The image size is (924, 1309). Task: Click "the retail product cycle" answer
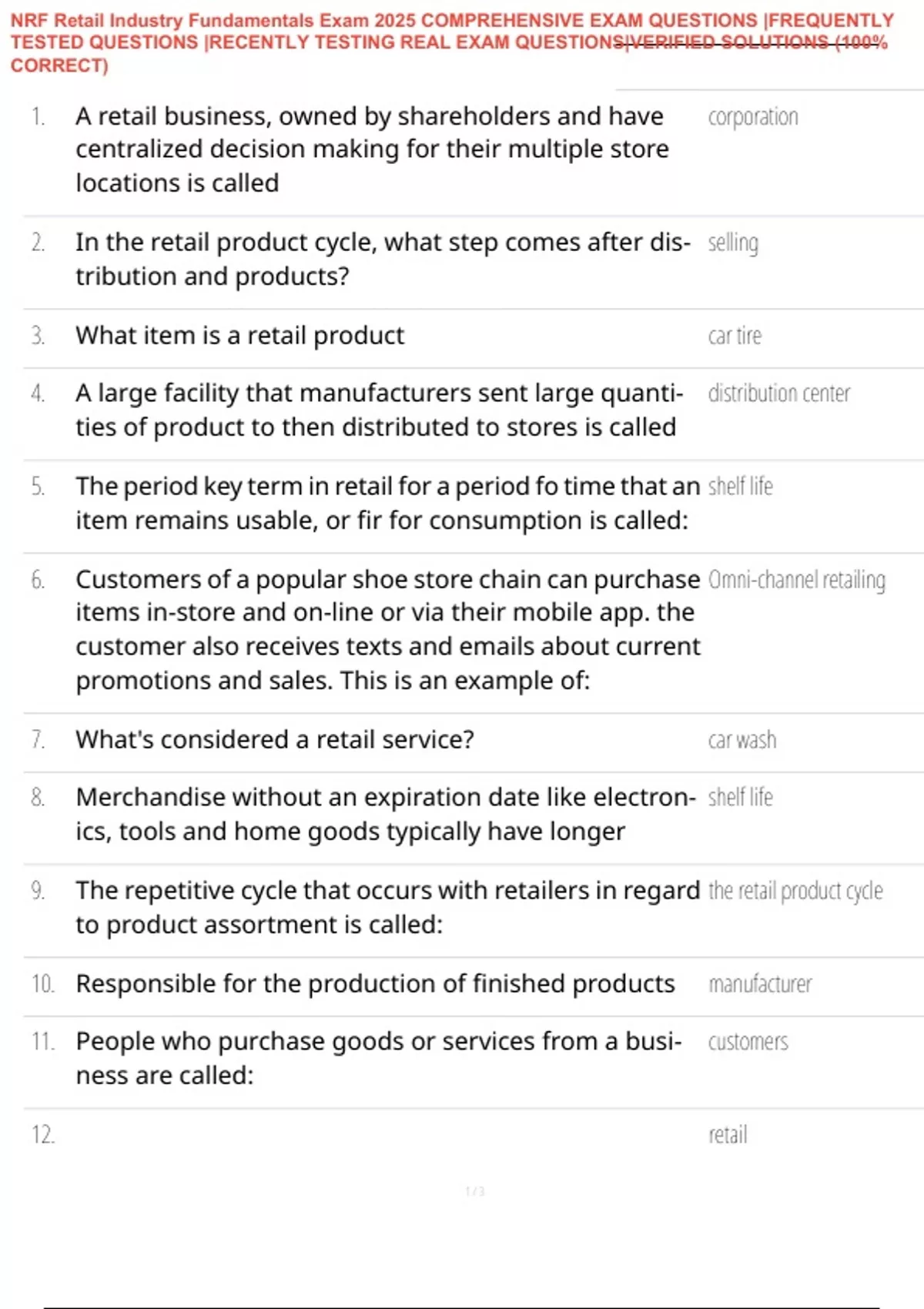[795, 891]
